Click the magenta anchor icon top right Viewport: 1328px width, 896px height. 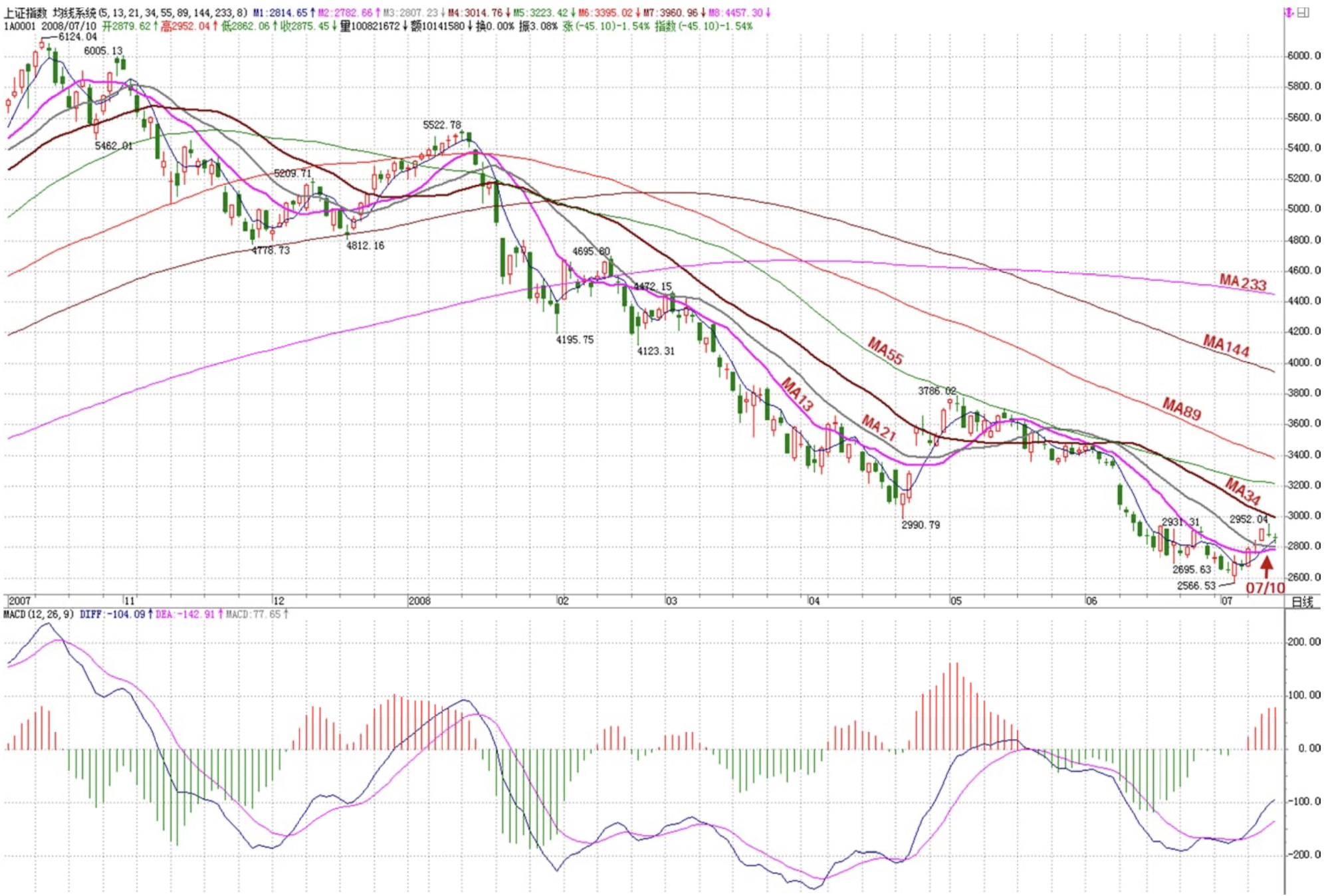[1288, 13]
